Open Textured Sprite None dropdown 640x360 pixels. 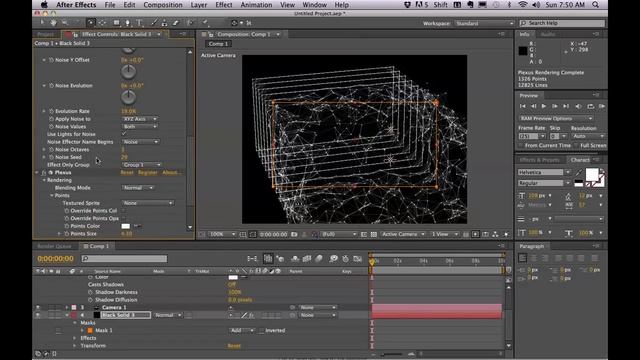point(148,203)
